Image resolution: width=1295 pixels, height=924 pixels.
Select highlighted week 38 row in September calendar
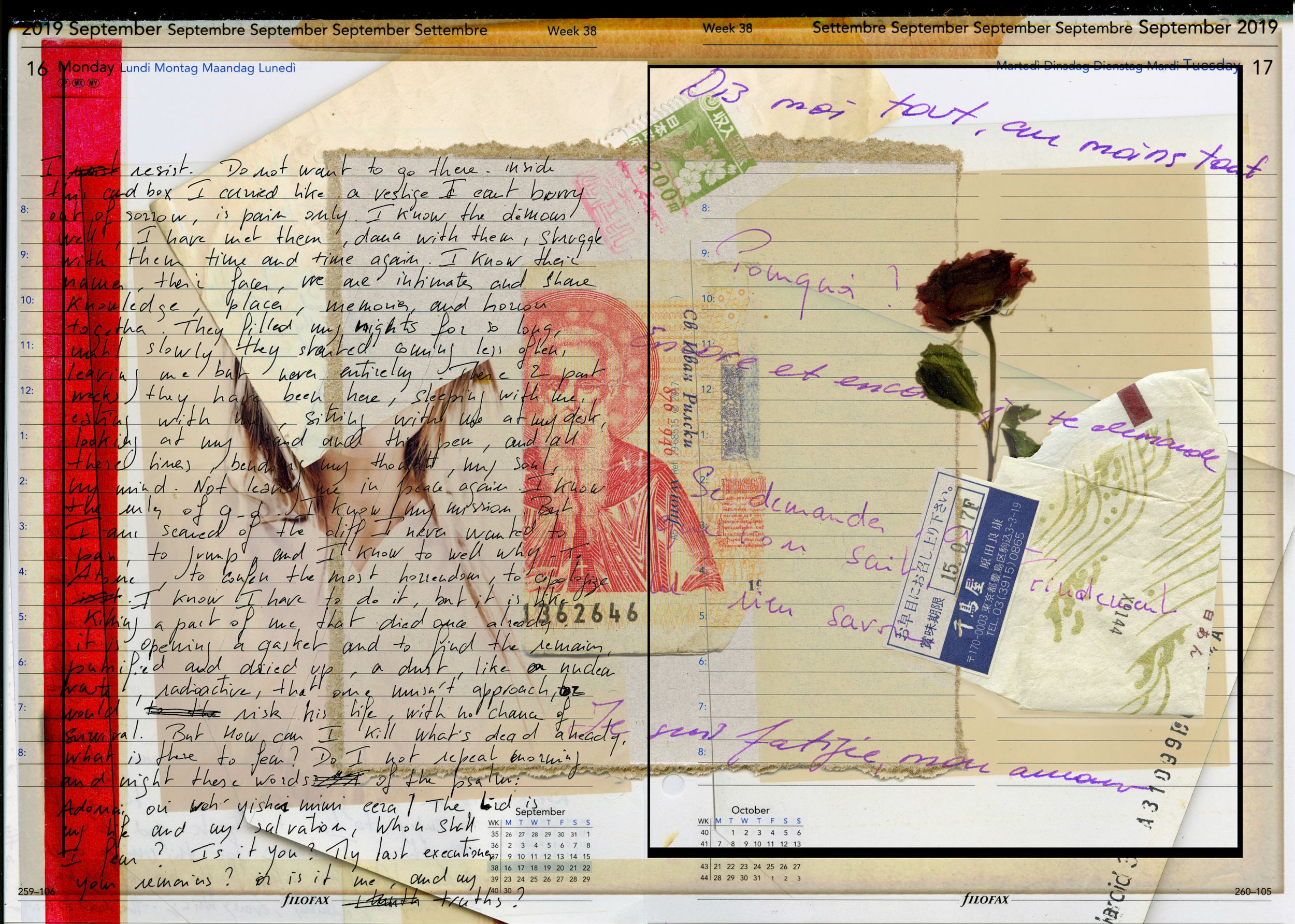click(539, 868)
